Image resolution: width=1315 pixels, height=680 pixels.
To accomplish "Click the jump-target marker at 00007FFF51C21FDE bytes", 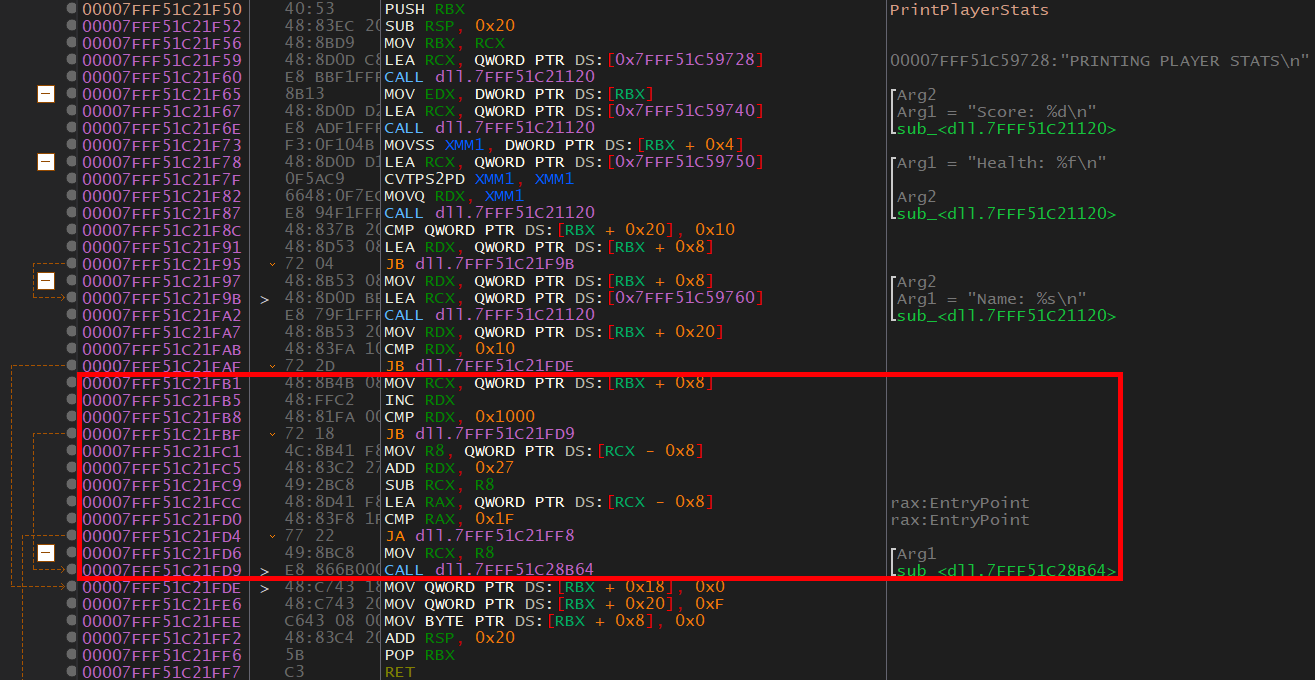I will [264, 587].
